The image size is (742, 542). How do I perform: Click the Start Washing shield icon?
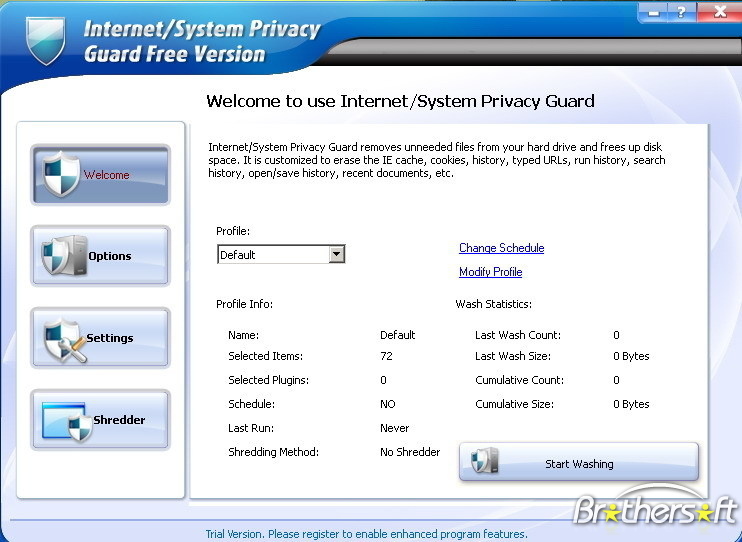coord(485,461)
